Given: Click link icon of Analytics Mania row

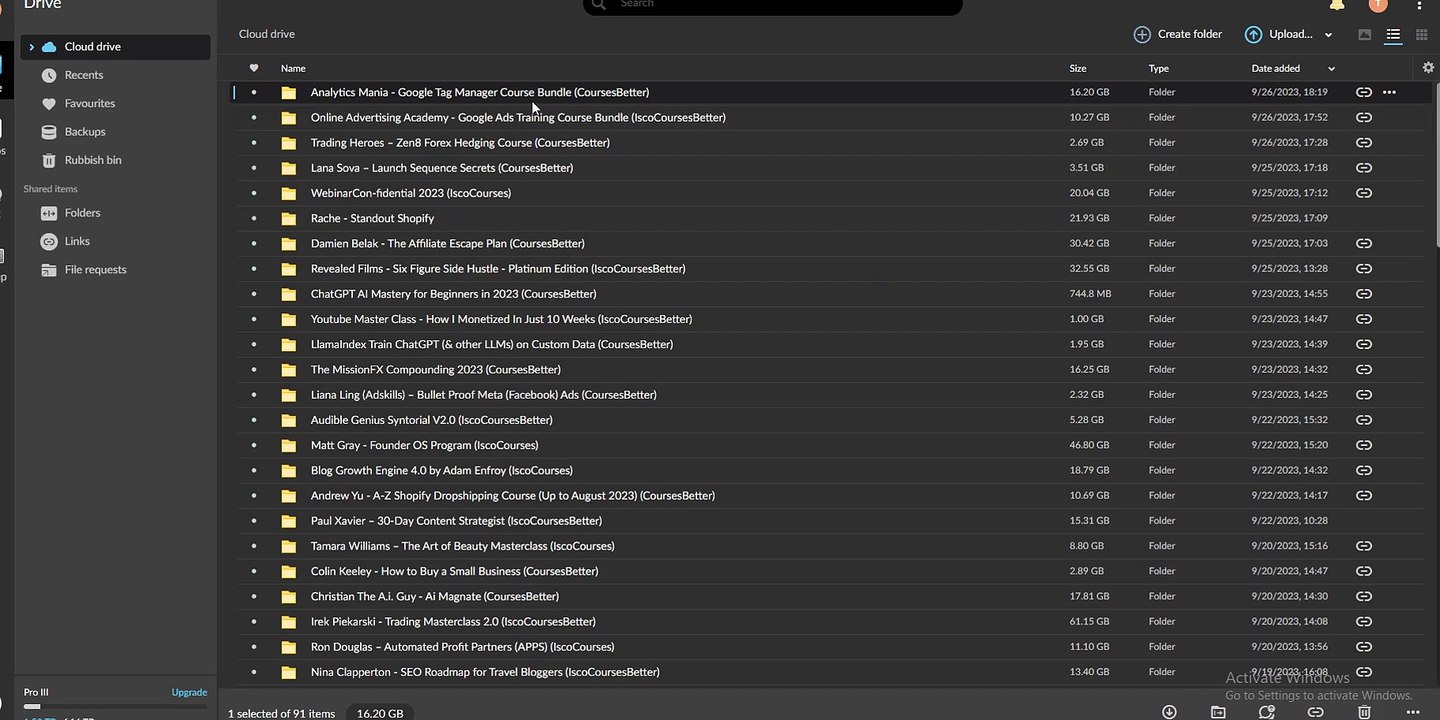Looking at the screenshot, I should (x=1363, y=92).
